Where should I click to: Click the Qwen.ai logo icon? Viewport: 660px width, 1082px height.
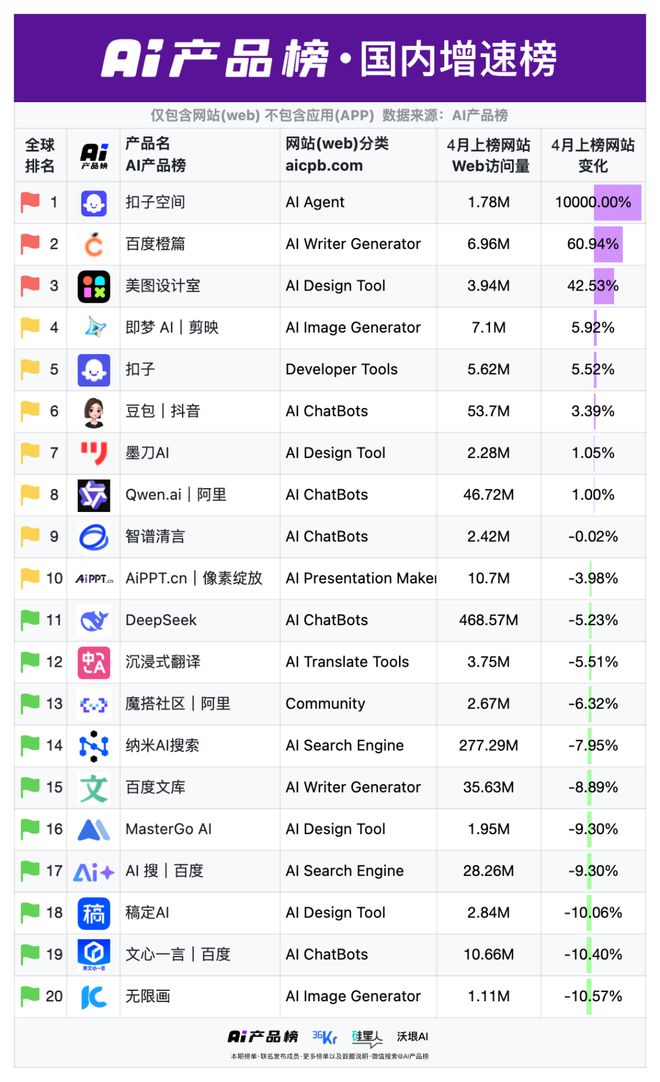(93, 495)
